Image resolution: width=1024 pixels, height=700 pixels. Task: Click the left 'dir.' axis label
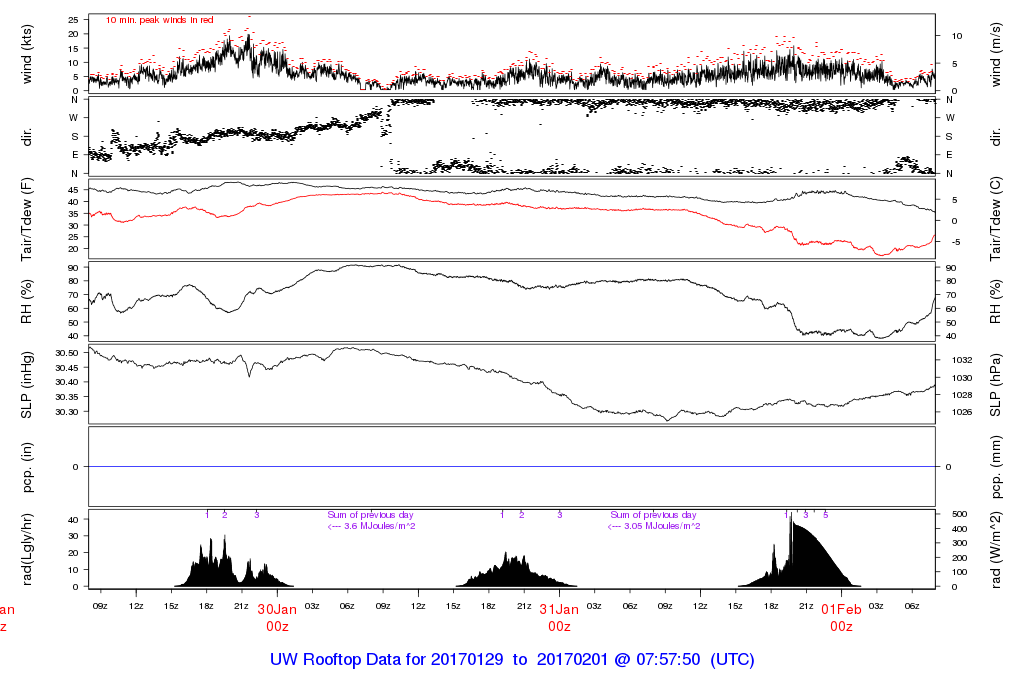[x=27, y=137]
